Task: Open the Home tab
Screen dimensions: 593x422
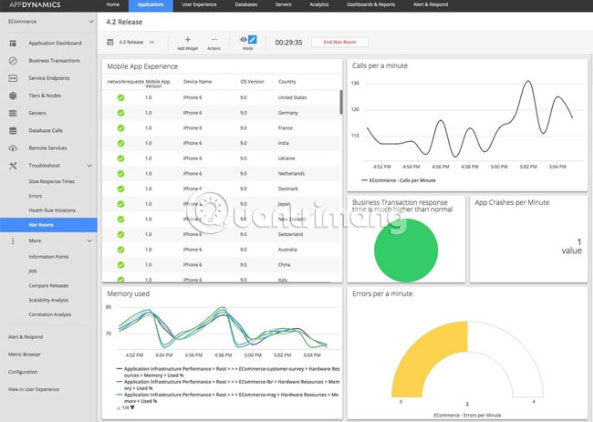Action: pos(113,5)
